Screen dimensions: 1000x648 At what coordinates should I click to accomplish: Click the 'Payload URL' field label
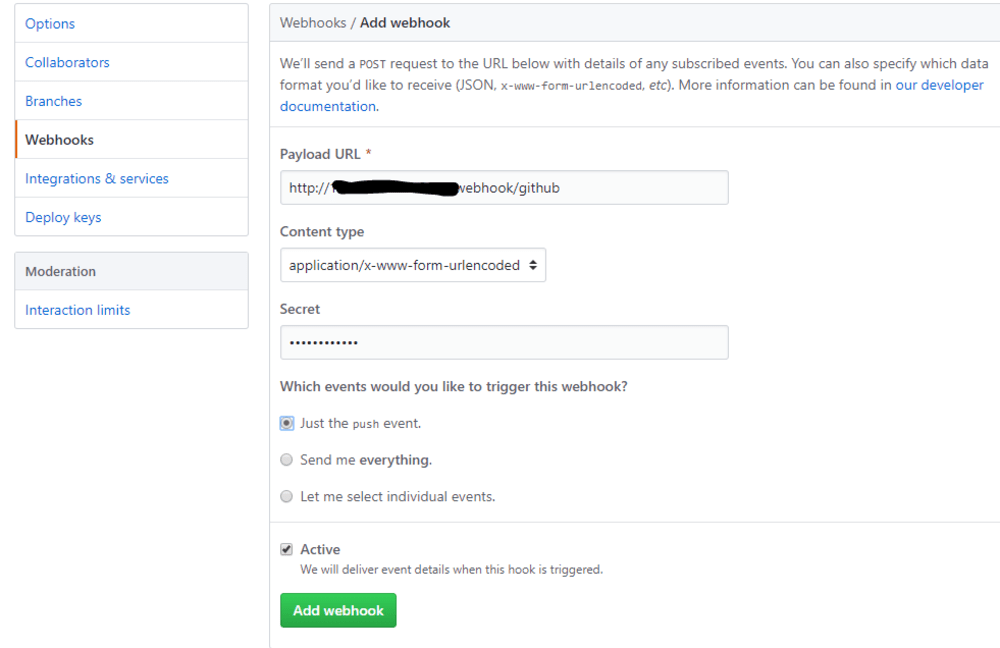point(320,154)
